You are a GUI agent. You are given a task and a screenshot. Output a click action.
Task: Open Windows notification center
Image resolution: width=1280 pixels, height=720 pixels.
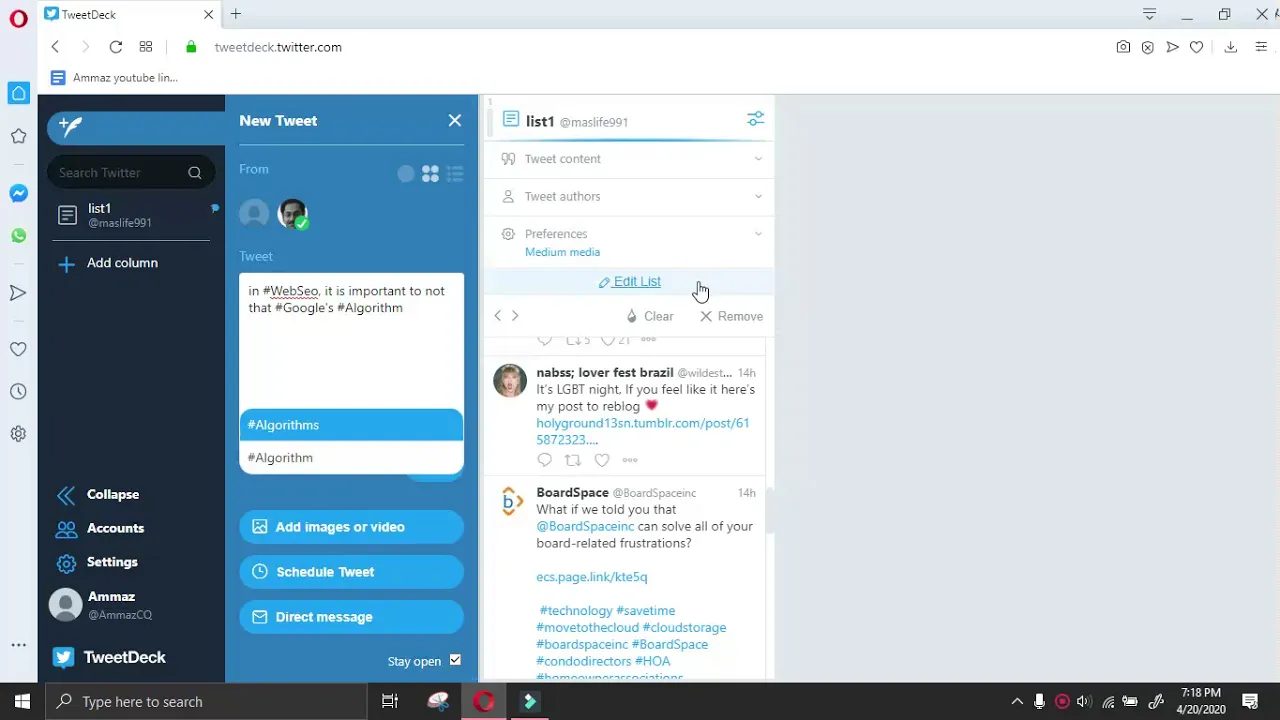[1250, 701]
